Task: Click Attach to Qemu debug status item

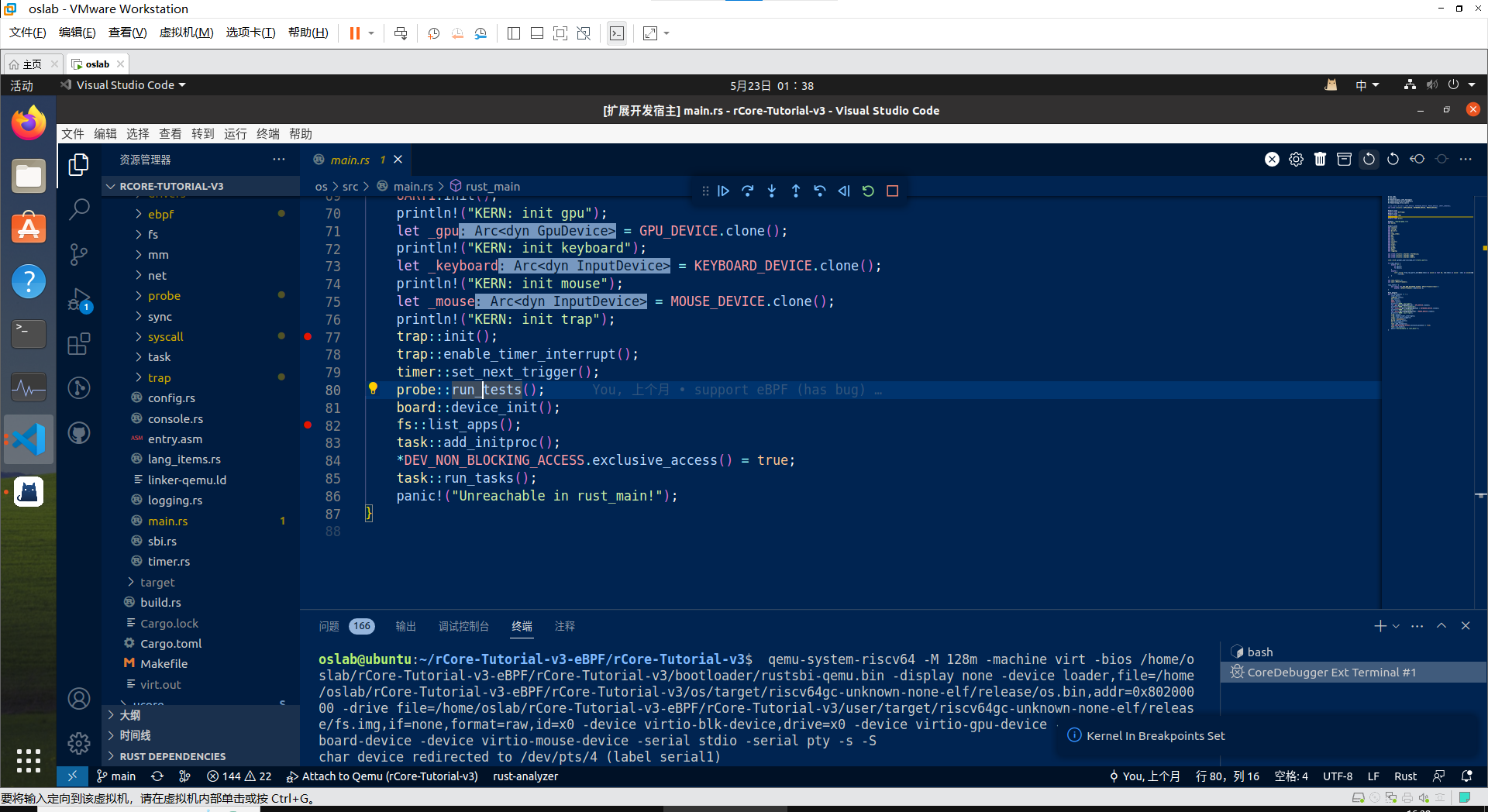Action: coord(382,776)
